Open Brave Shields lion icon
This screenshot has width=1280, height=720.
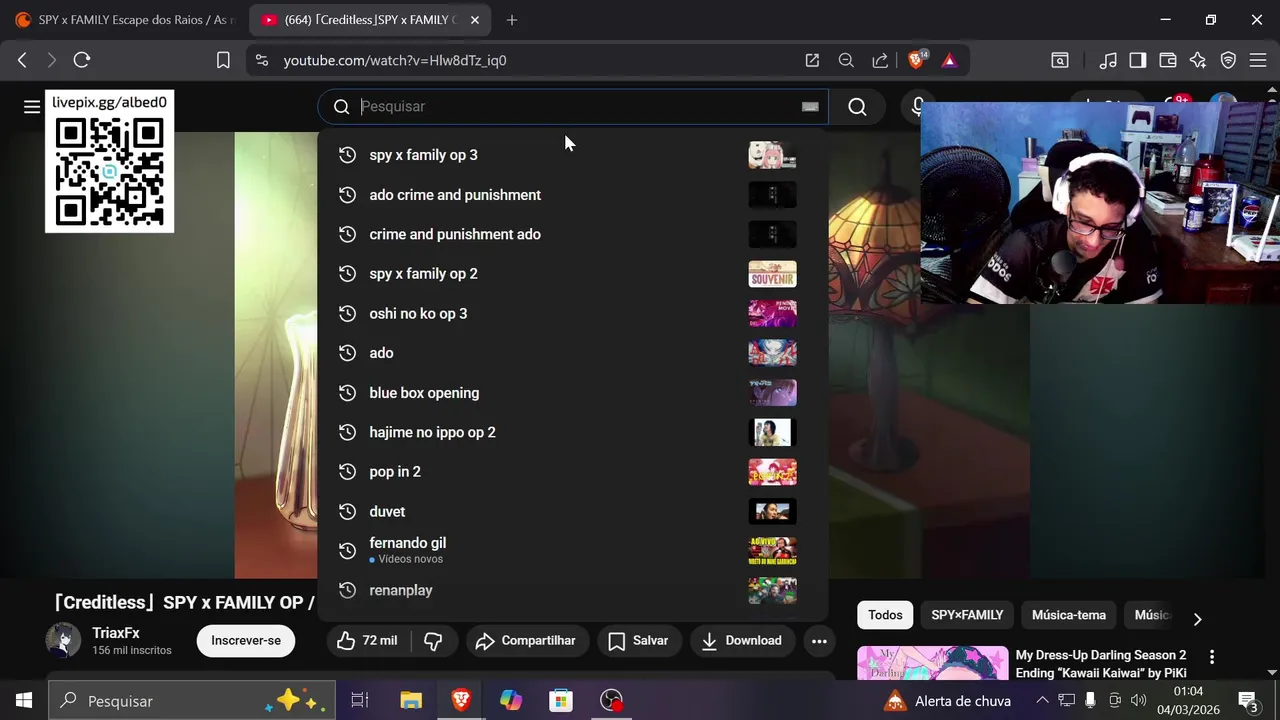coord(916,60)
